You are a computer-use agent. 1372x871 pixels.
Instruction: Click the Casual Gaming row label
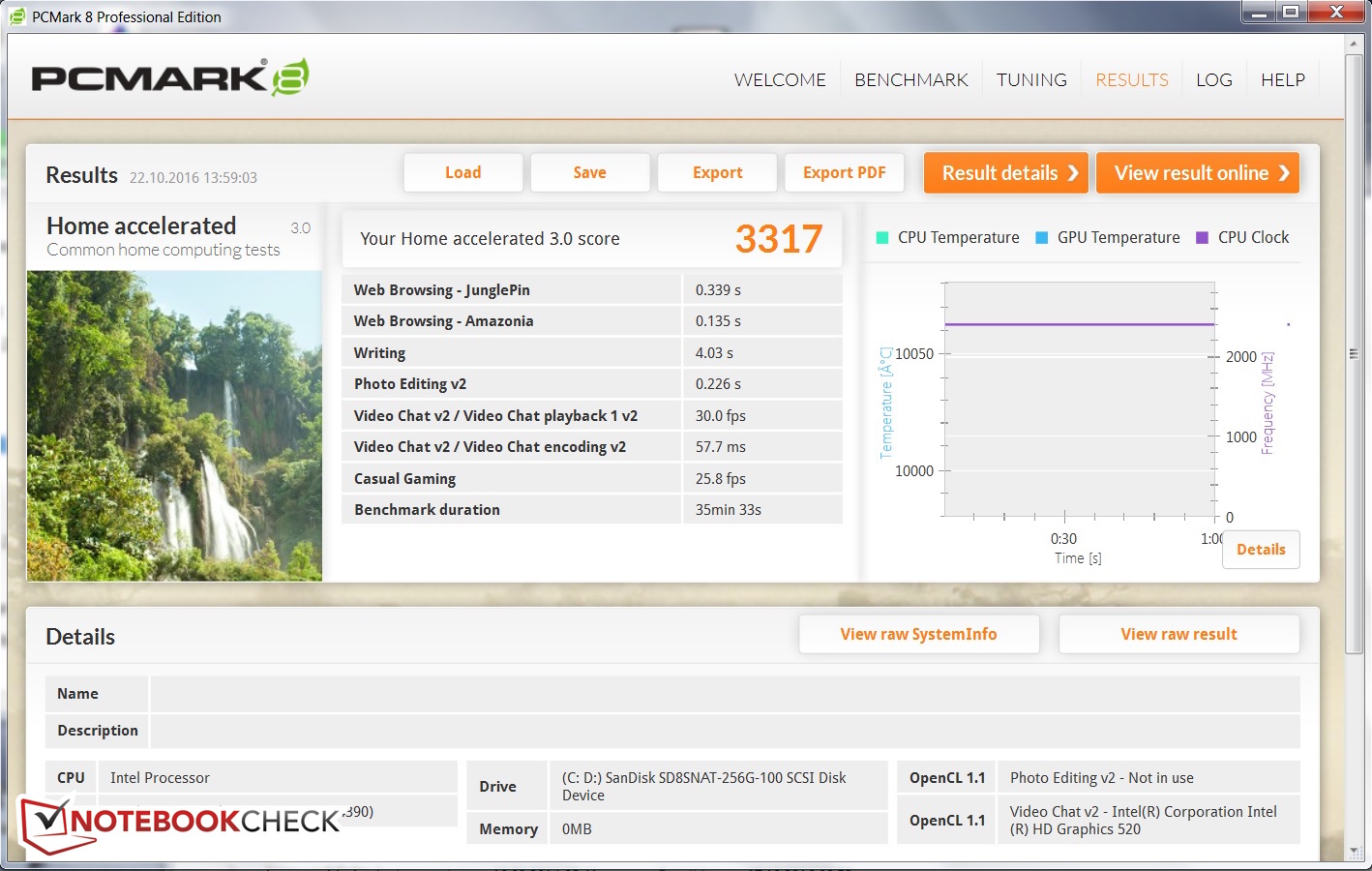point(404,479)
